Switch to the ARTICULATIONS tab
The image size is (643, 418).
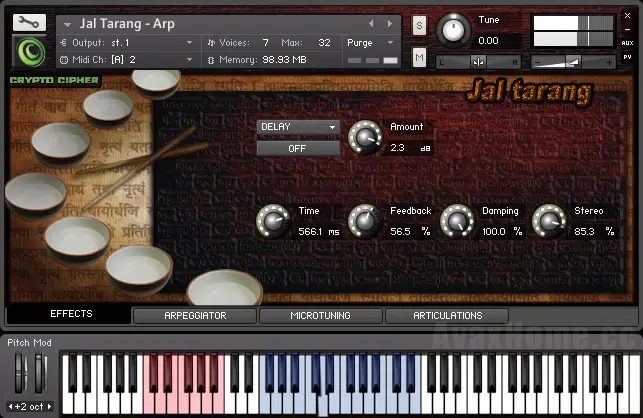tap(447, 315)
